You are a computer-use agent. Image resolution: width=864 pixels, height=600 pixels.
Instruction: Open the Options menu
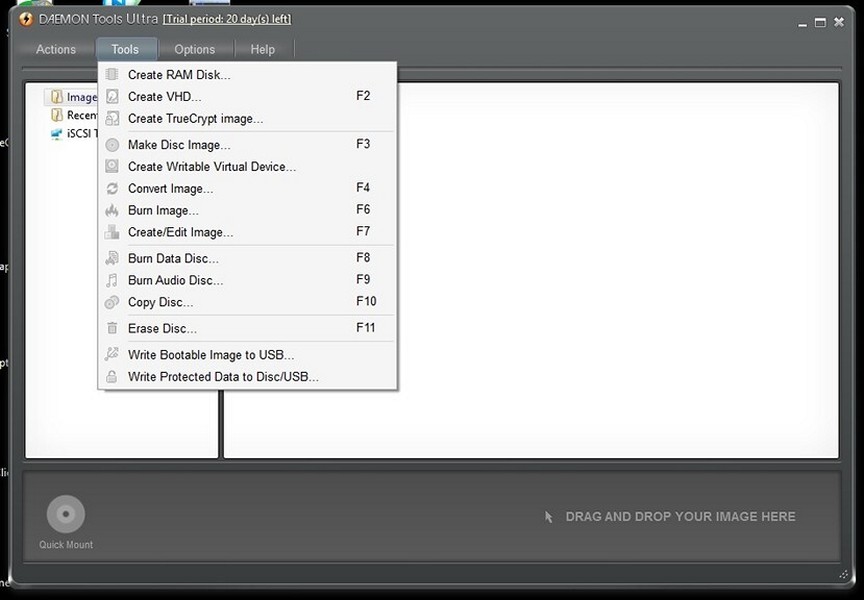pos(195,50)
